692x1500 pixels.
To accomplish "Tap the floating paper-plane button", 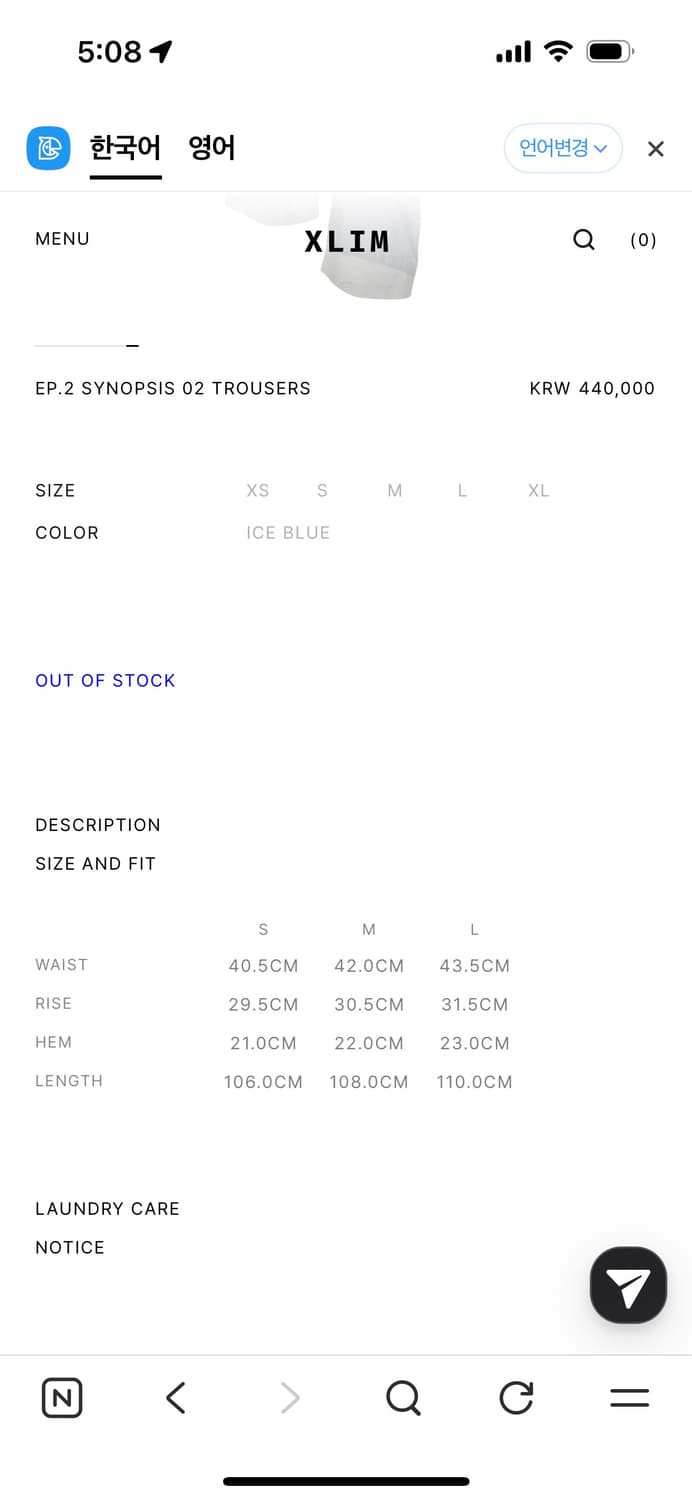I will point(628,1285).
